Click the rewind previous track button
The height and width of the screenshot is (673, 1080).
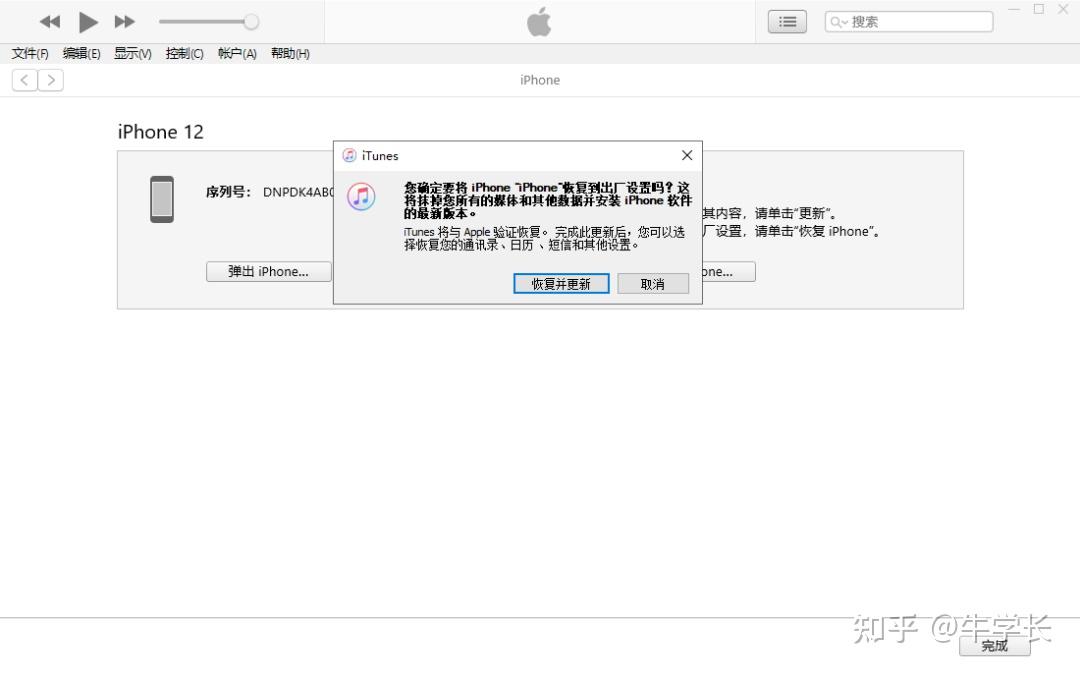coord(50,22)
